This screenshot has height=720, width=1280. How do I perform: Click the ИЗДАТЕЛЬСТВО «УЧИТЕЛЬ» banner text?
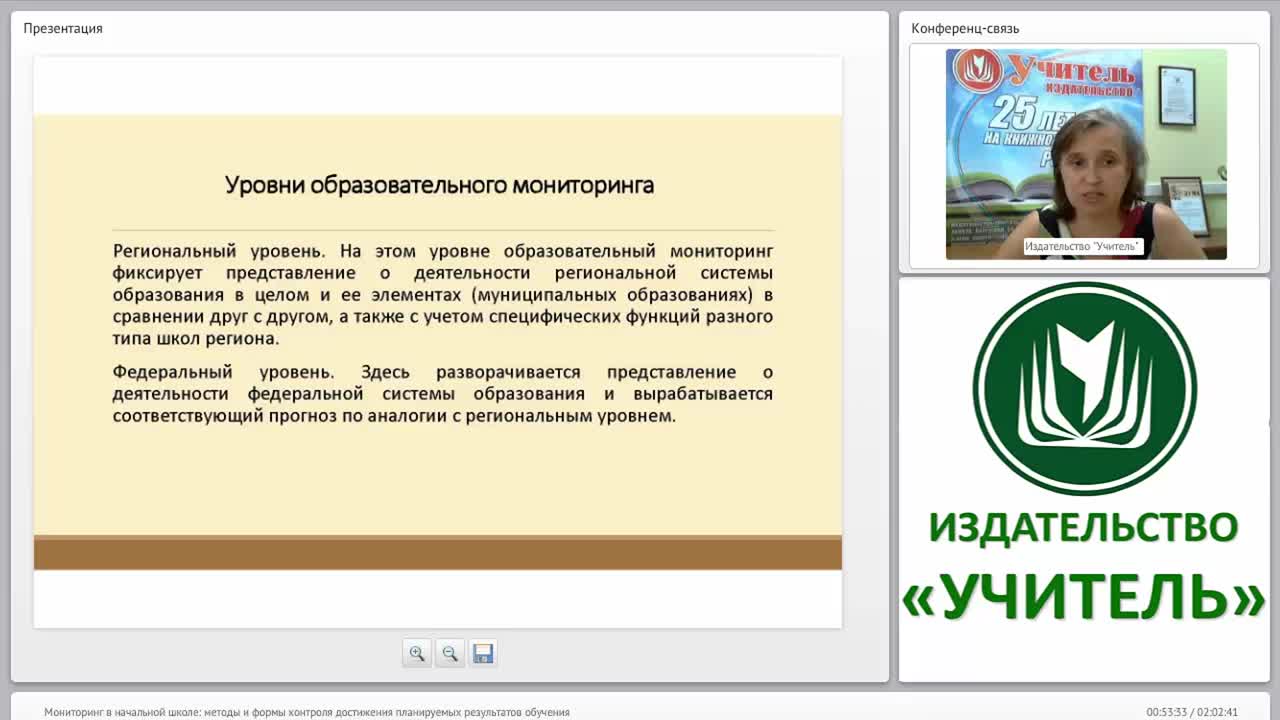point(1084,565)
